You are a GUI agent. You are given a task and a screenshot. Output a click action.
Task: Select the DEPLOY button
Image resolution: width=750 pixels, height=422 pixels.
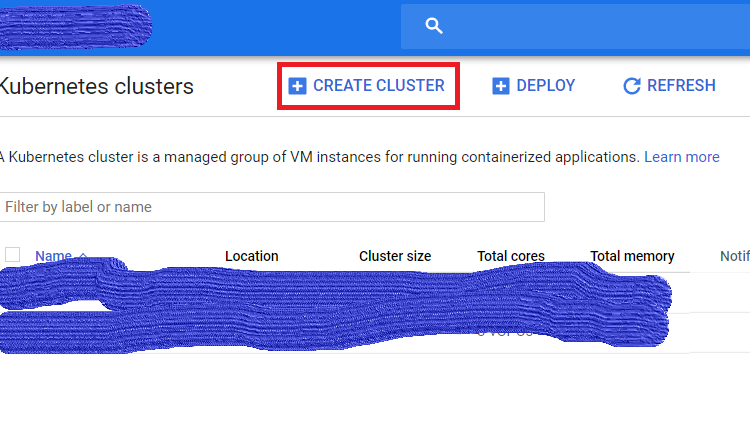534,86
